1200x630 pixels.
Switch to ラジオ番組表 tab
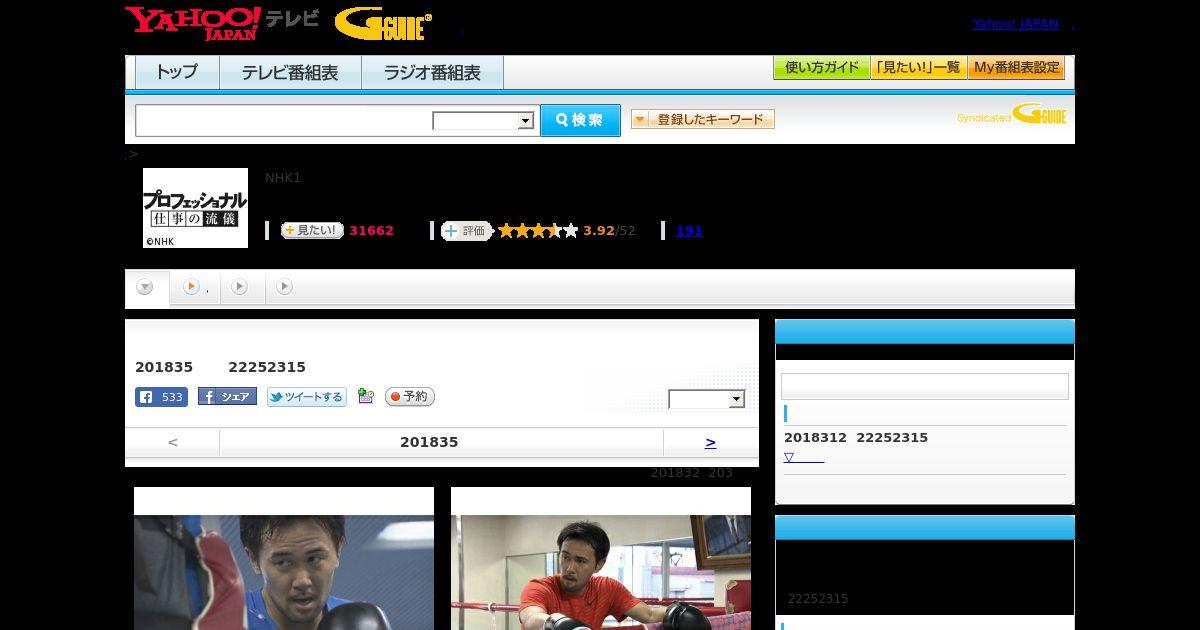pyautogui.click(x=432, y=72)
